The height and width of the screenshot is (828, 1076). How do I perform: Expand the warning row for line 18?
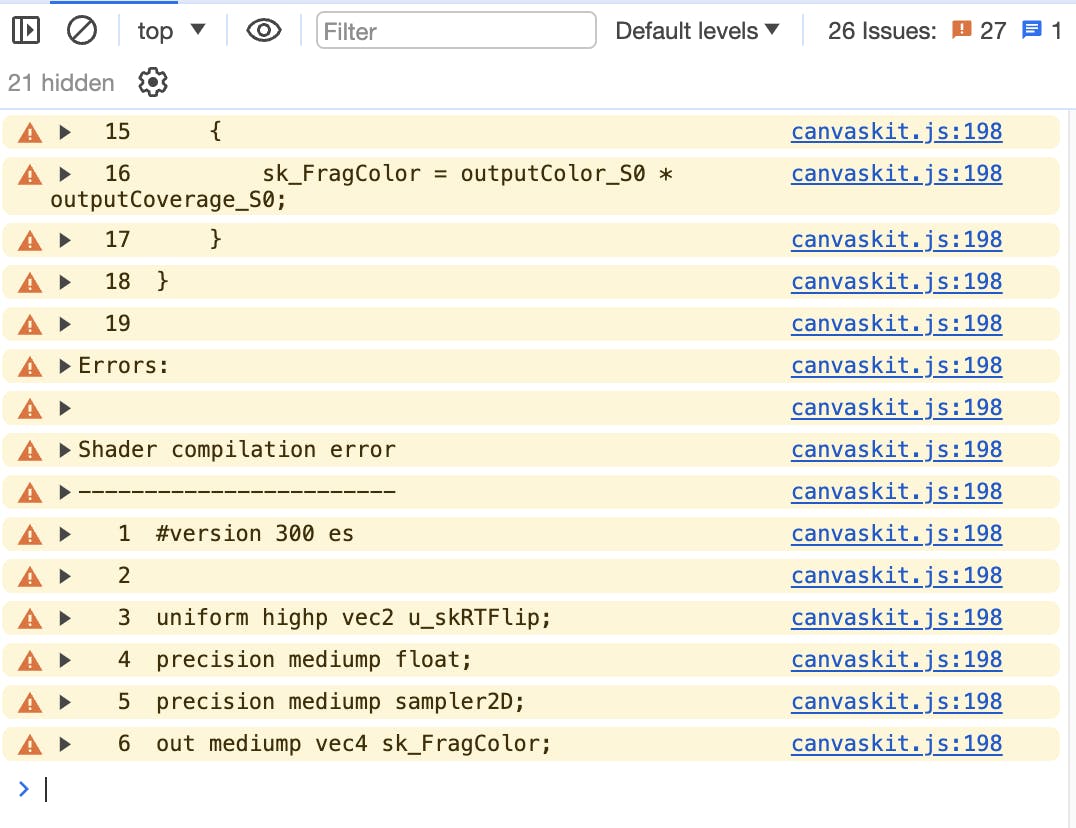65,281
